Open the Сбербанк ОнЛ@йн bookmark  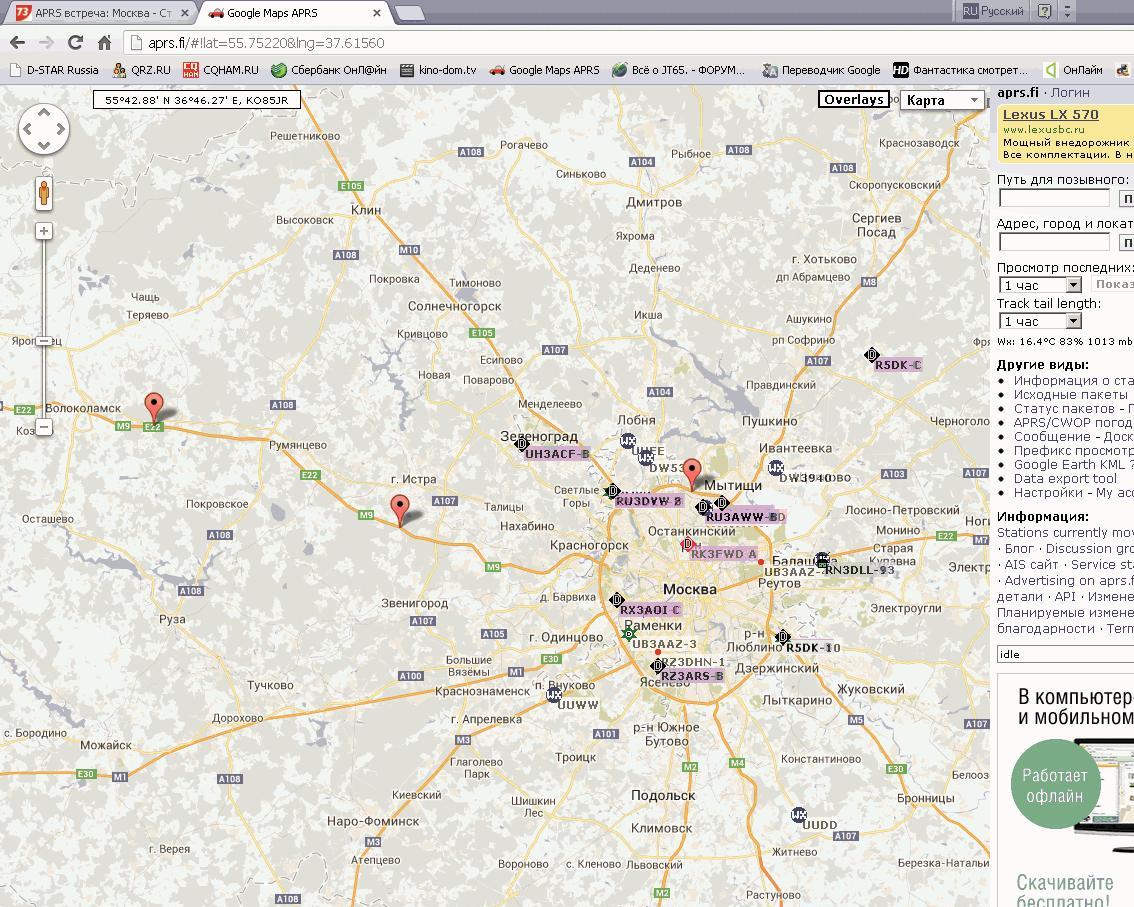coord(329,70)
